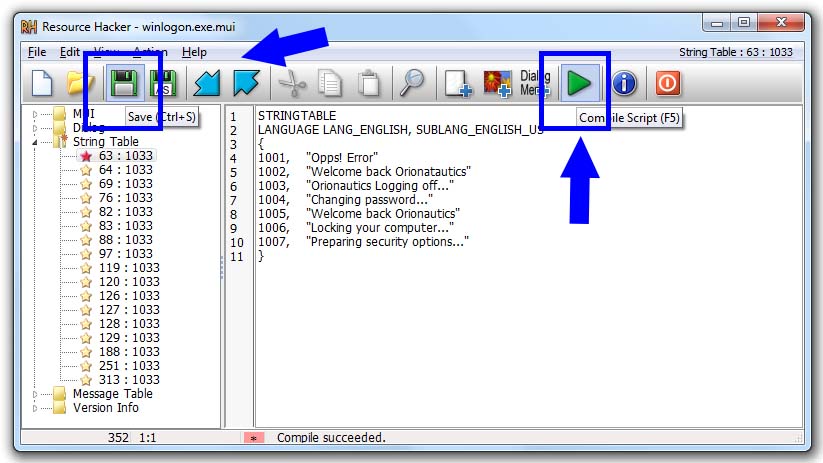Click the "Welcome back Orionatautics" line
Image resolution: width=823 pixels, height=463 pixels.
(388, 172)
